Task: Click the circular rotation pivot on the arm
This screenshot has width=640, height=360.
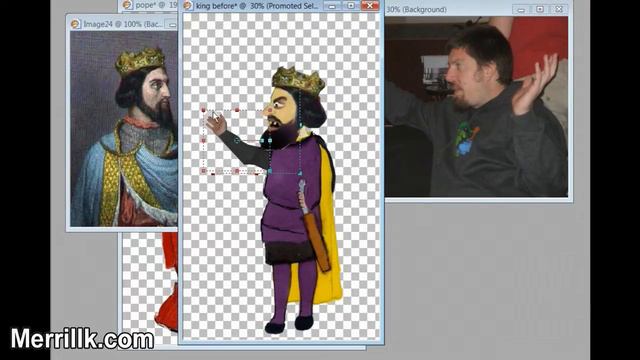Action: click(237, 140)
